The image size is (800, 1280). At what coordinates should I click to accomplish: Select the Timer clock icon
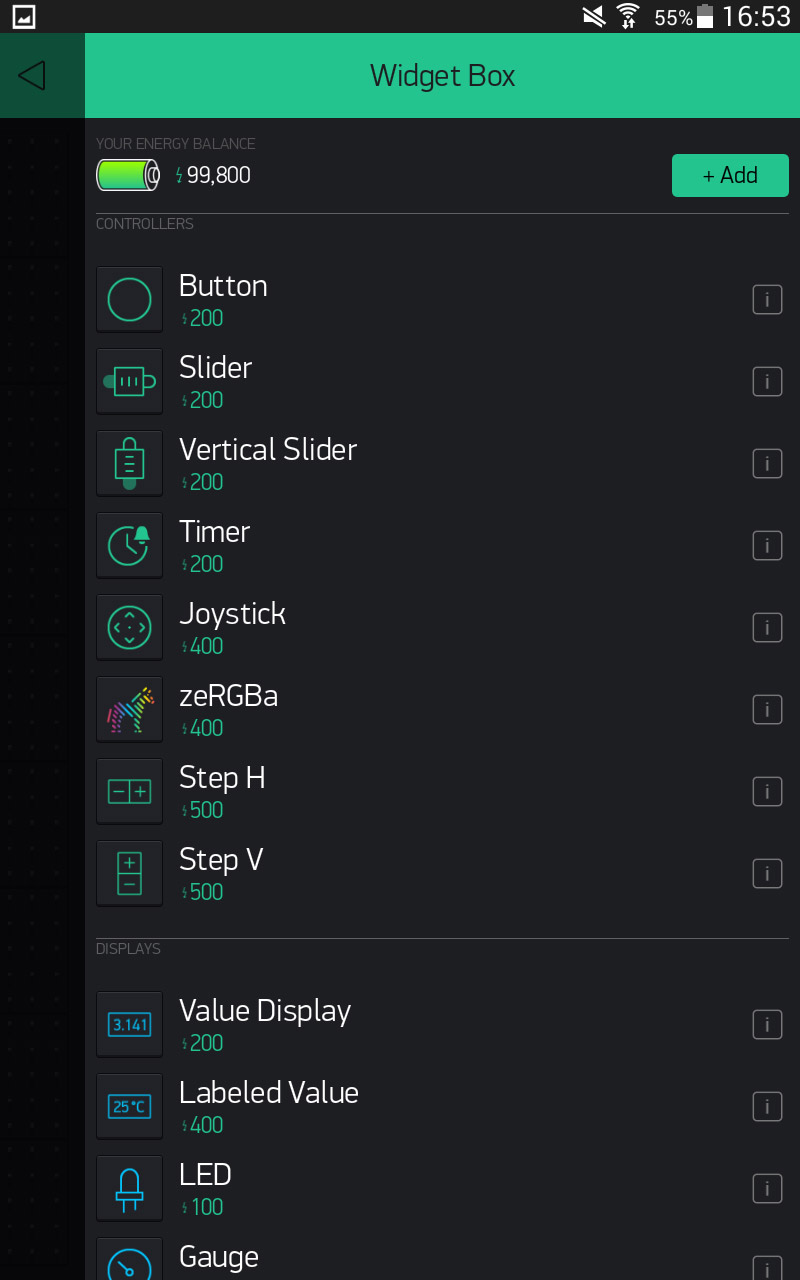pos(129,545)
